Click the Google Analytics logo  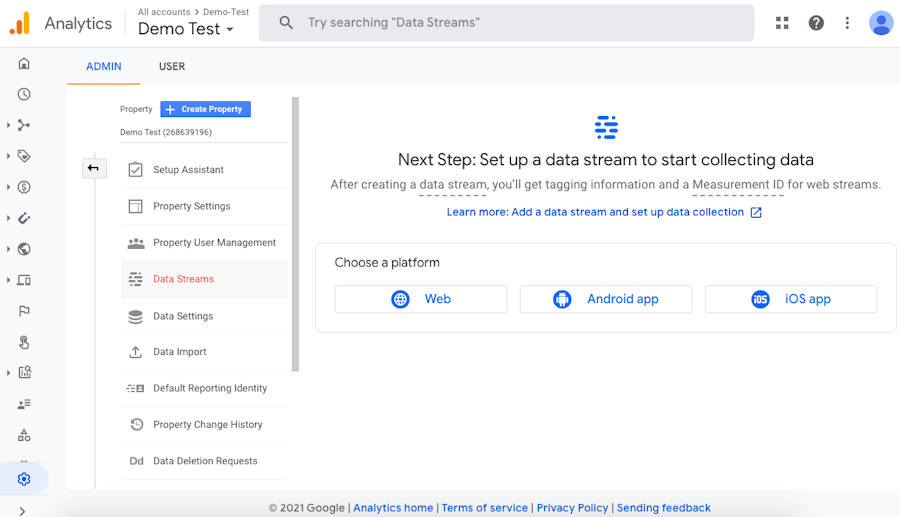click(x=20, y=23)
